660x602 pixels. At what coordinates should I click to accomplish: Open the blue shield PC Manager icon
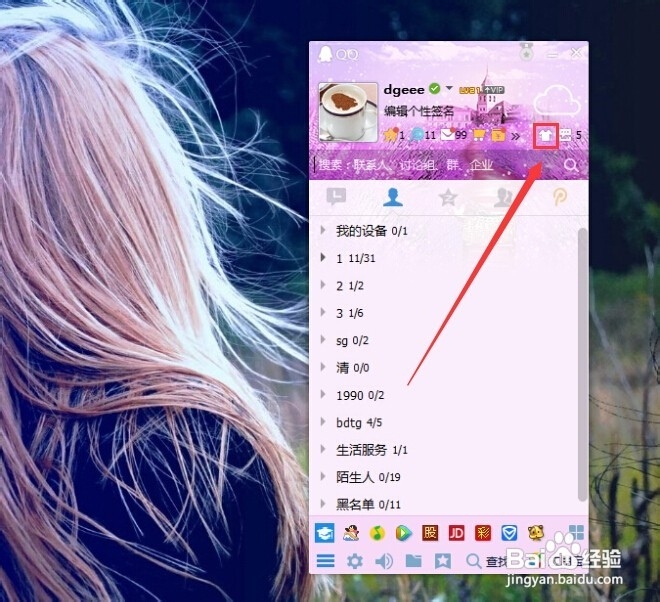[x=509, y=533]
